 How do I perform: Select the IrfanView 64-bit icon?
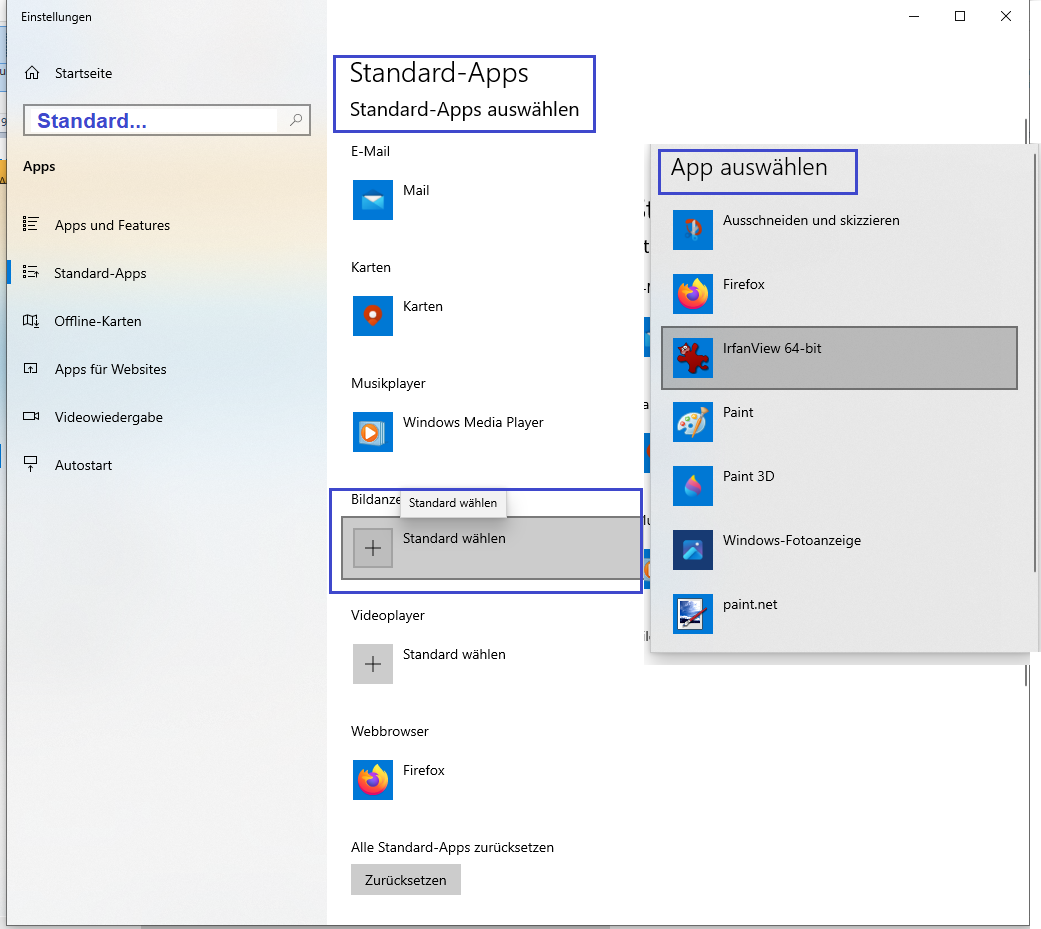click(x=692, y=358)
